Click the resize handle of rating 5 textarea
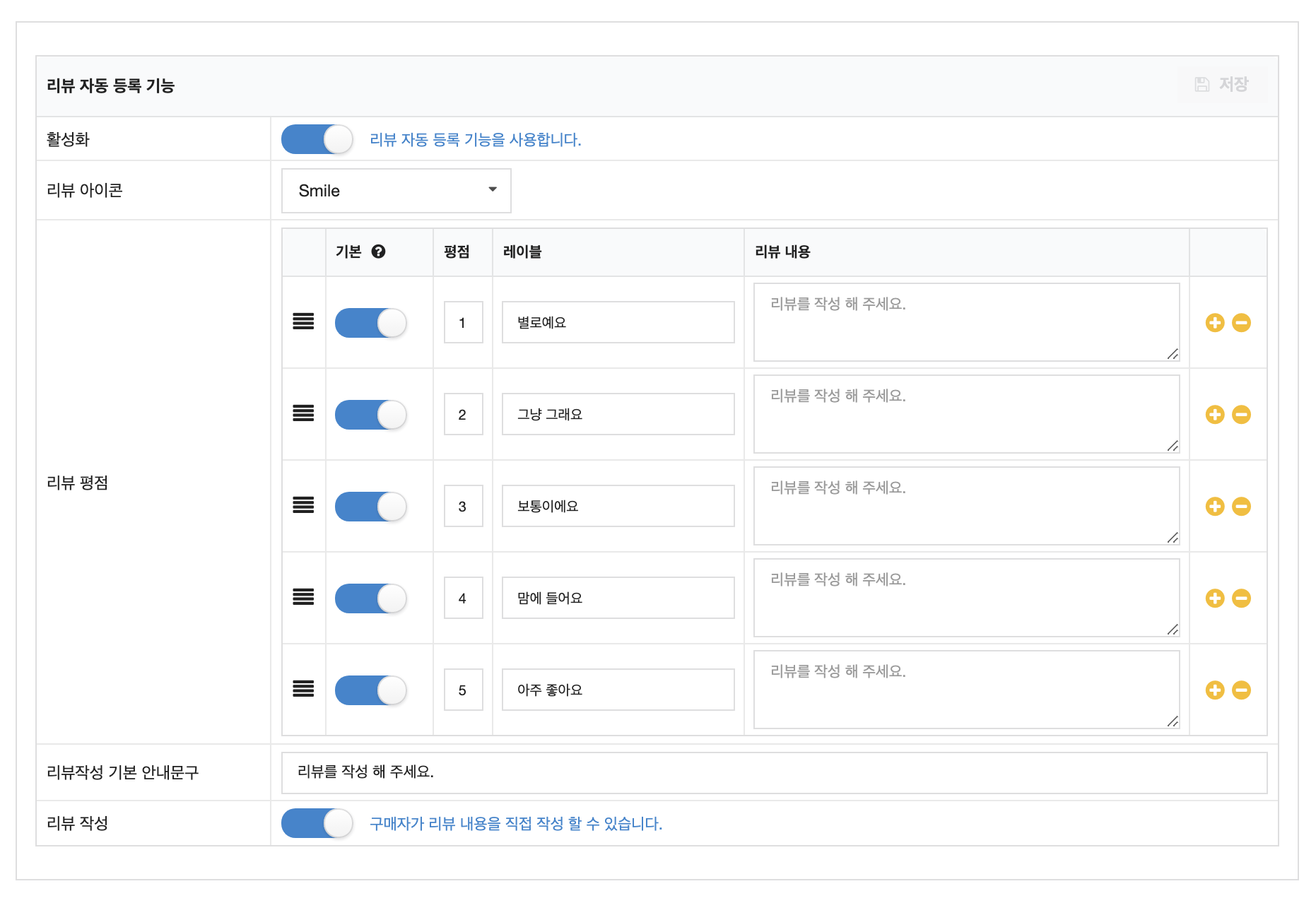Screen dimensions: 1316x903 (1173, 721)
